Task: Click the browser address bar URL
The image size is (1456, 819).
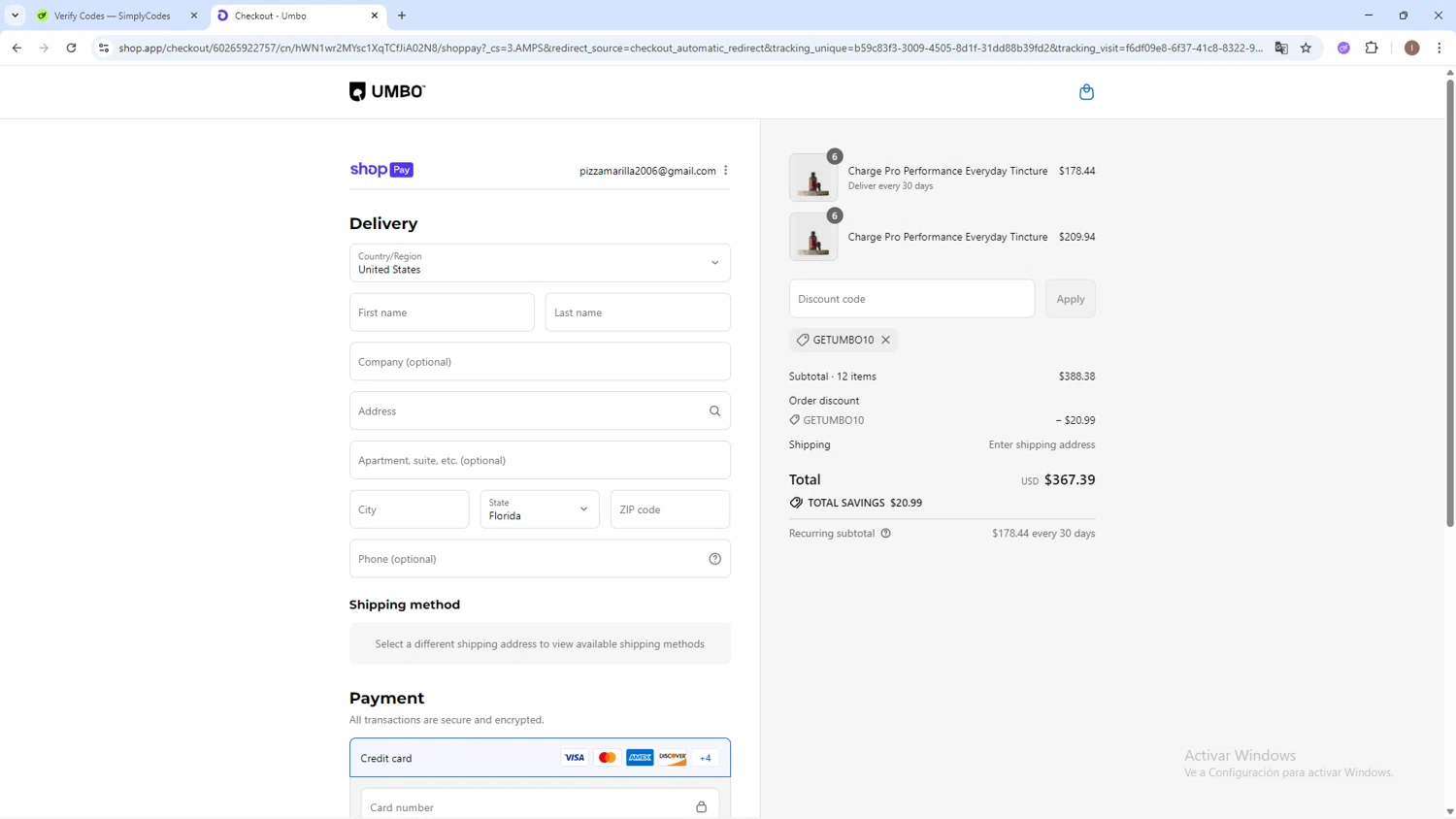Action: 690,48
